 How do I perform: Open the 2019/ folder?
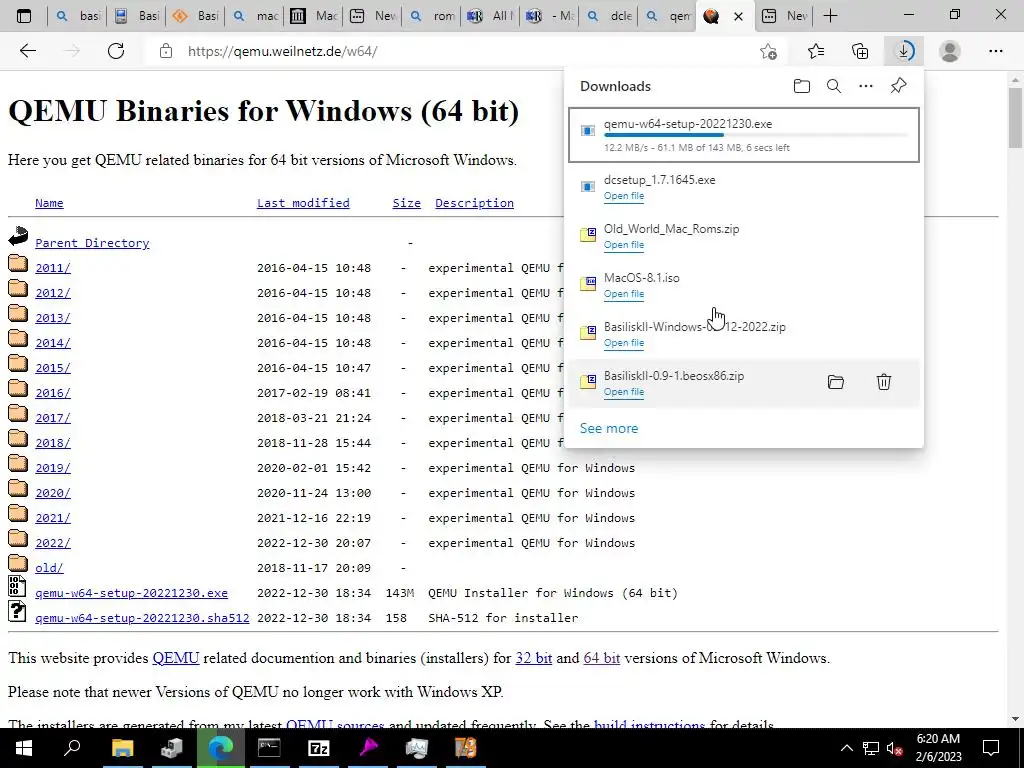(52, 468)
